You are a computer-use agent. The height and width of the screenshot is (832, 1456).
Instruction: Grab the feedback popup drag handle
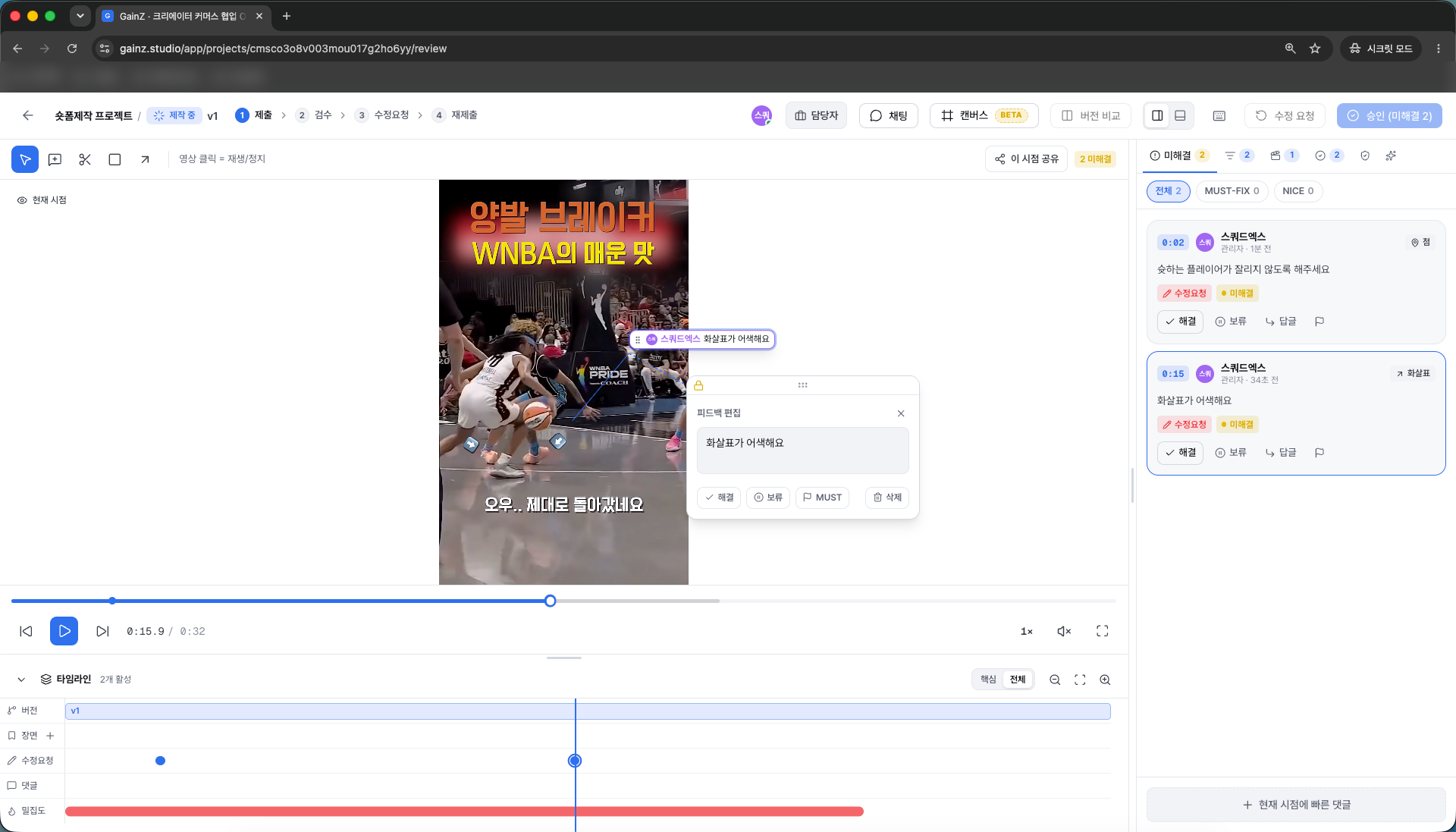802,385
